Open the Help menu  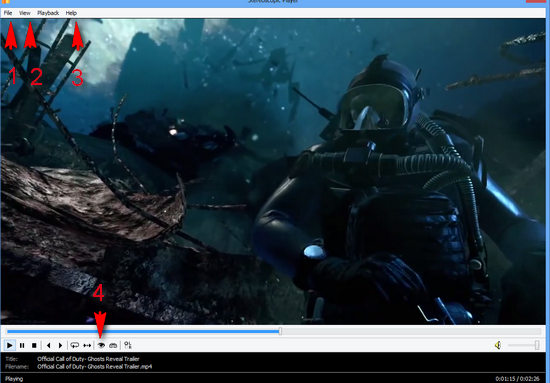click(71, 13)
